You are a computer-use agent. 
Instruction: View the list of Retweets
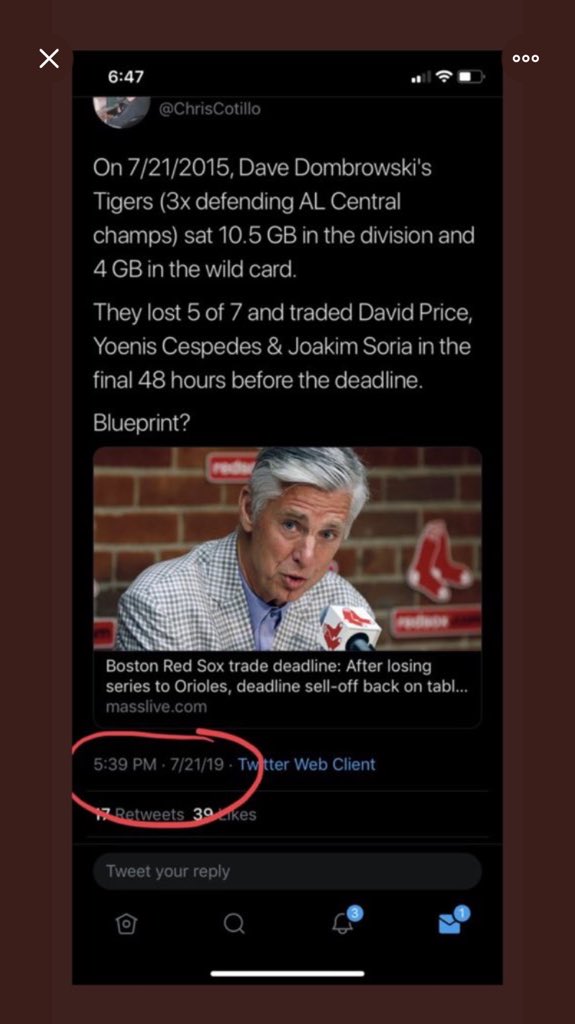click(140, 814)
